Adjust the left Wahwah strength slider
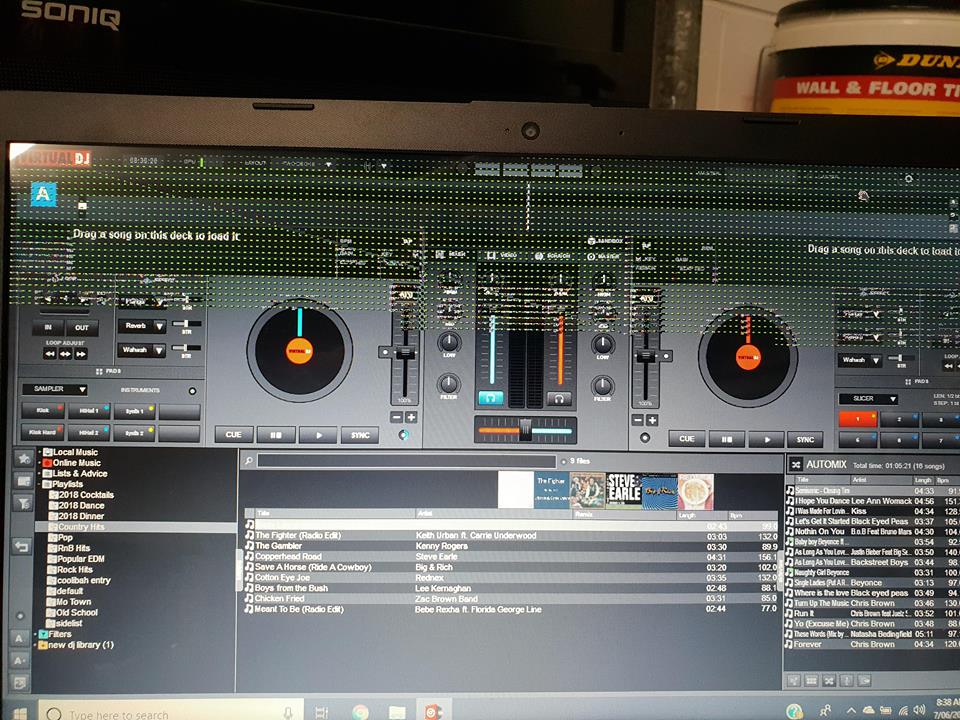This screenshot has width=960, height=720. (x=186, y=348)
